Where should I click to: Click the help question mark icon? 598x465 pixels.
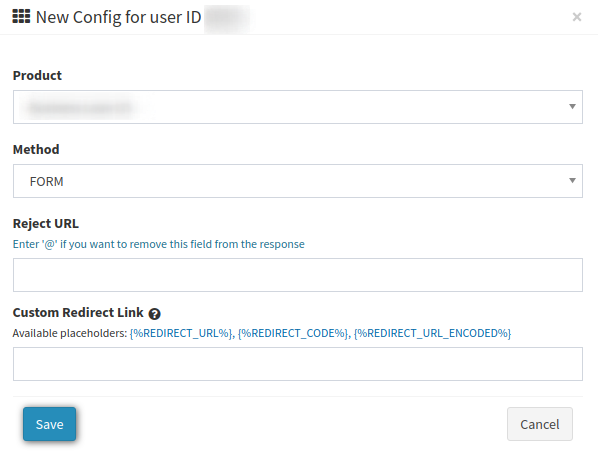pos(154,314)
